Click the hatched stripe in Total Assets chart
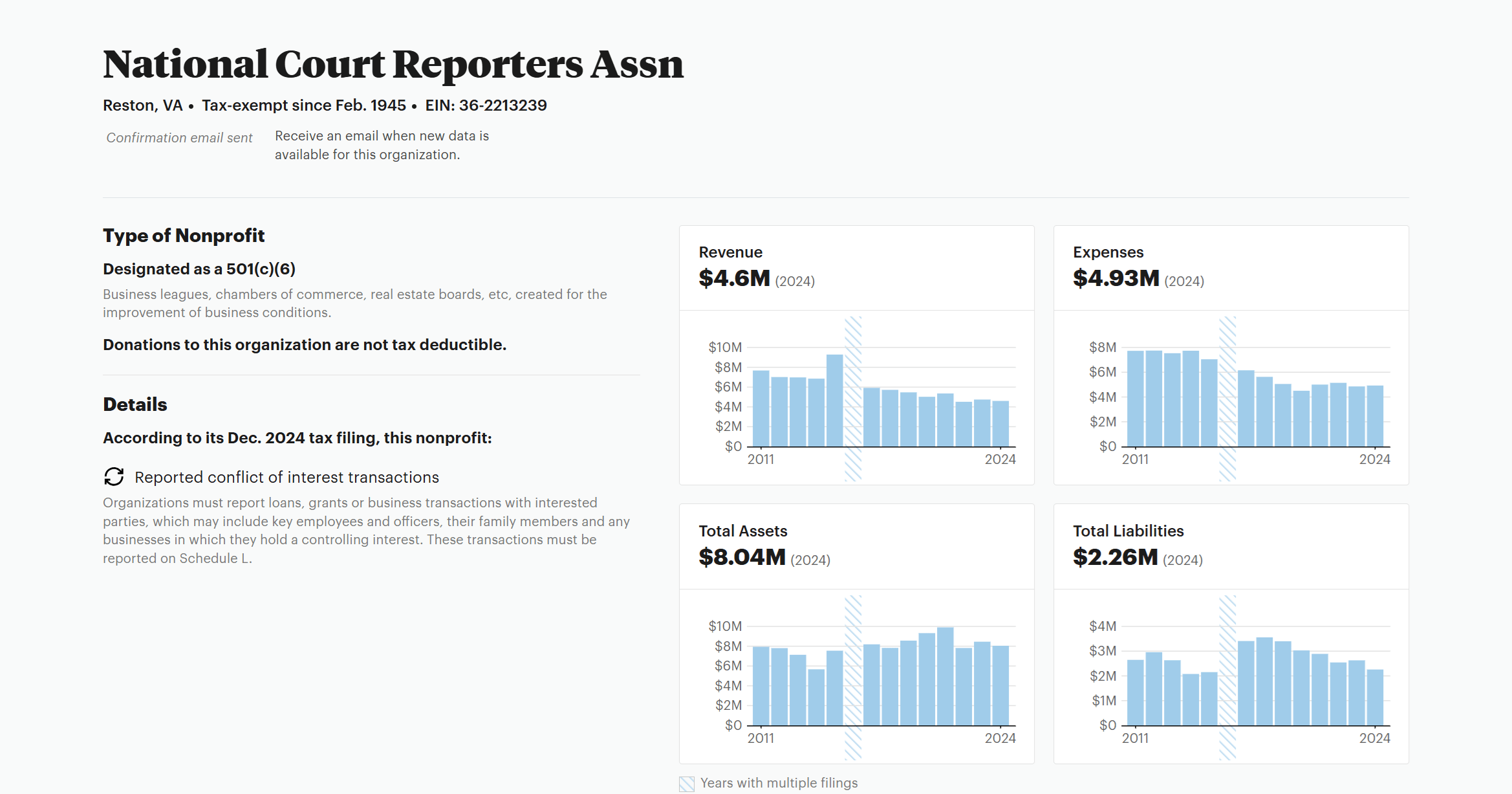The width and height of the screenshot is (1512, 794). [853, 677]
